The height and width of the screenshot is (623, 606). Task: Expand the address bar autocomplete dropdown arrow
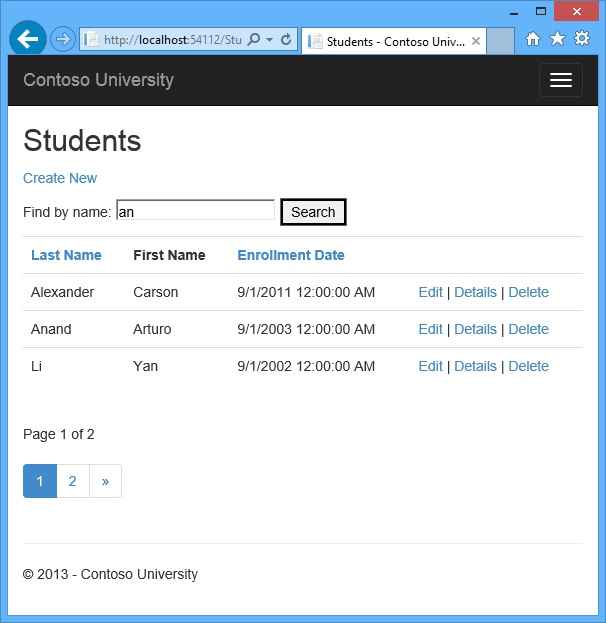click(x=269, y=40)
